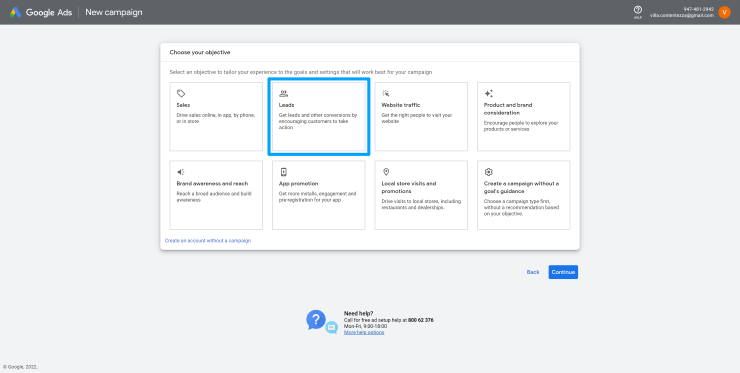The height and width of the screenshot is (373, 740).
Task: Click the account ID number text
Action: coord(699,9)
